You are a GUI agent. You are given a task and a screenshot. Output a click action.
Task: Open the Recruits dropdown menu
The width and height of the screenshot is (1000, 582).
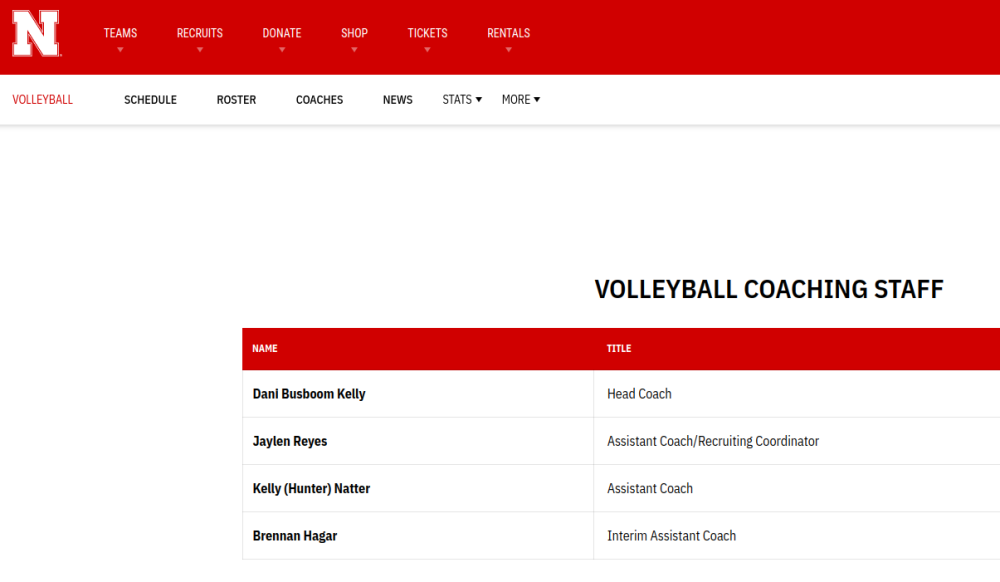point(199,34)
